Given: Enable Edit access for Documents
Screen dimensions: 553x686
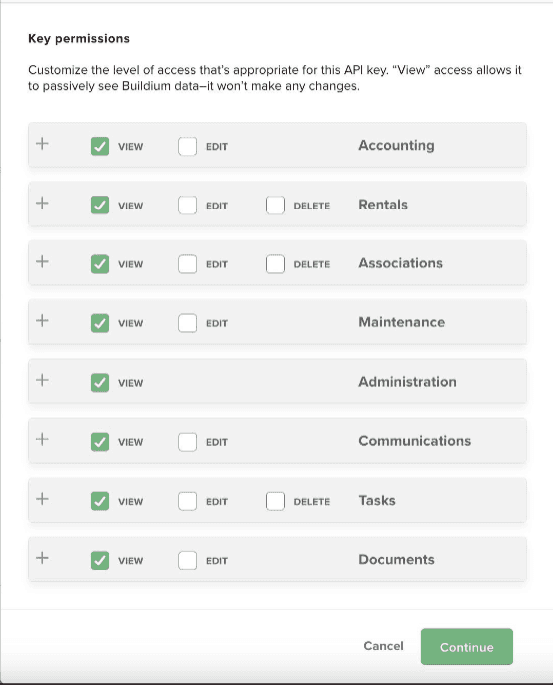Looking at the screenshot, I should tap(187, 560).
